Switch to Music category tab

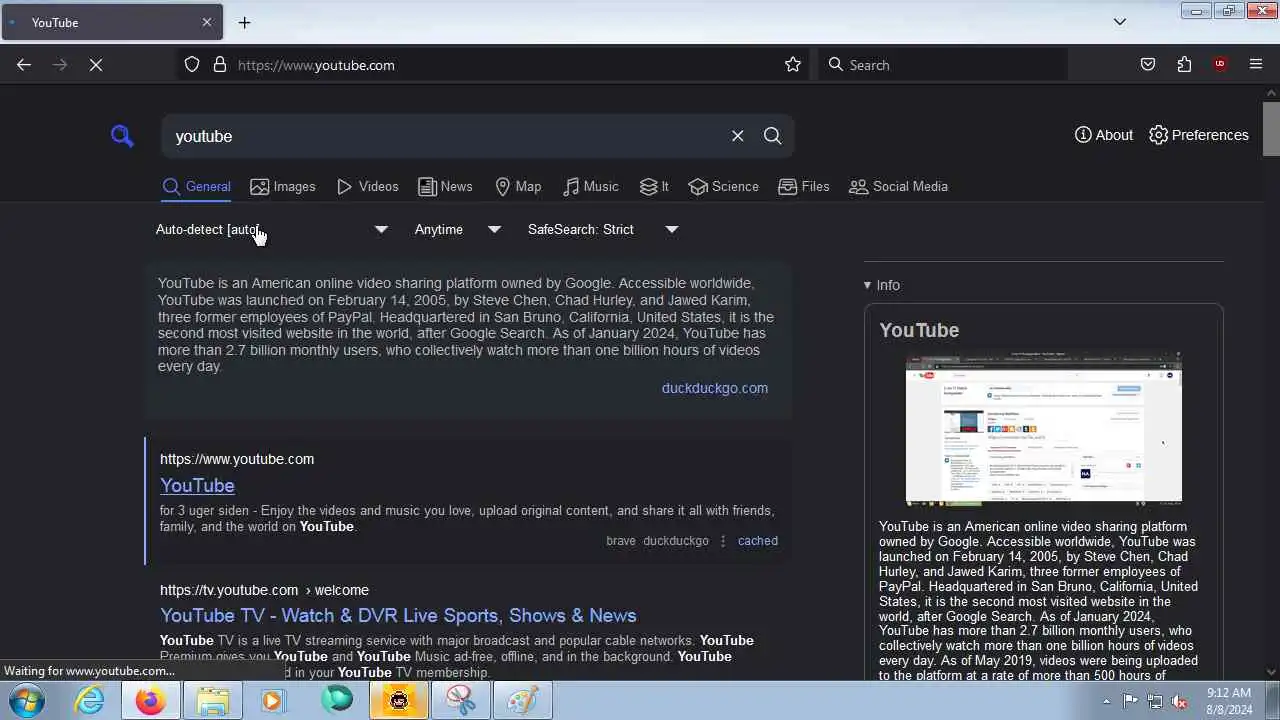[590, 186]
